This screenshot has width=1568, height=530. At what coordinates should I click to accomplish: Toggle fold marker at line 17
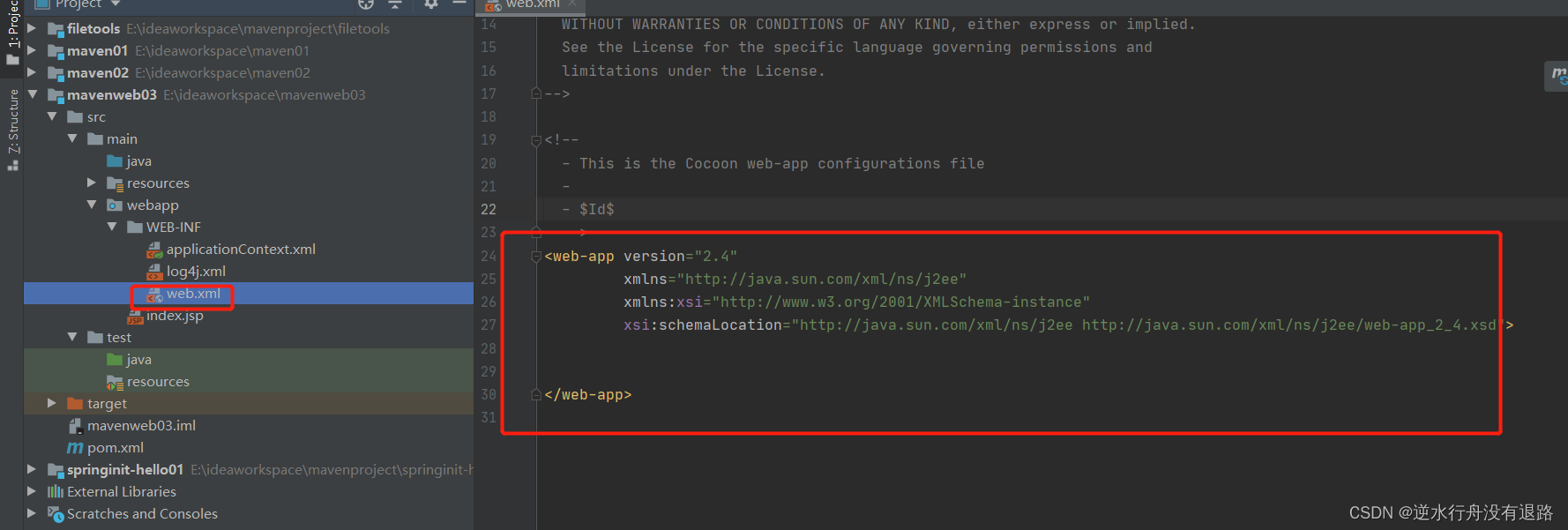coord(536,93)
